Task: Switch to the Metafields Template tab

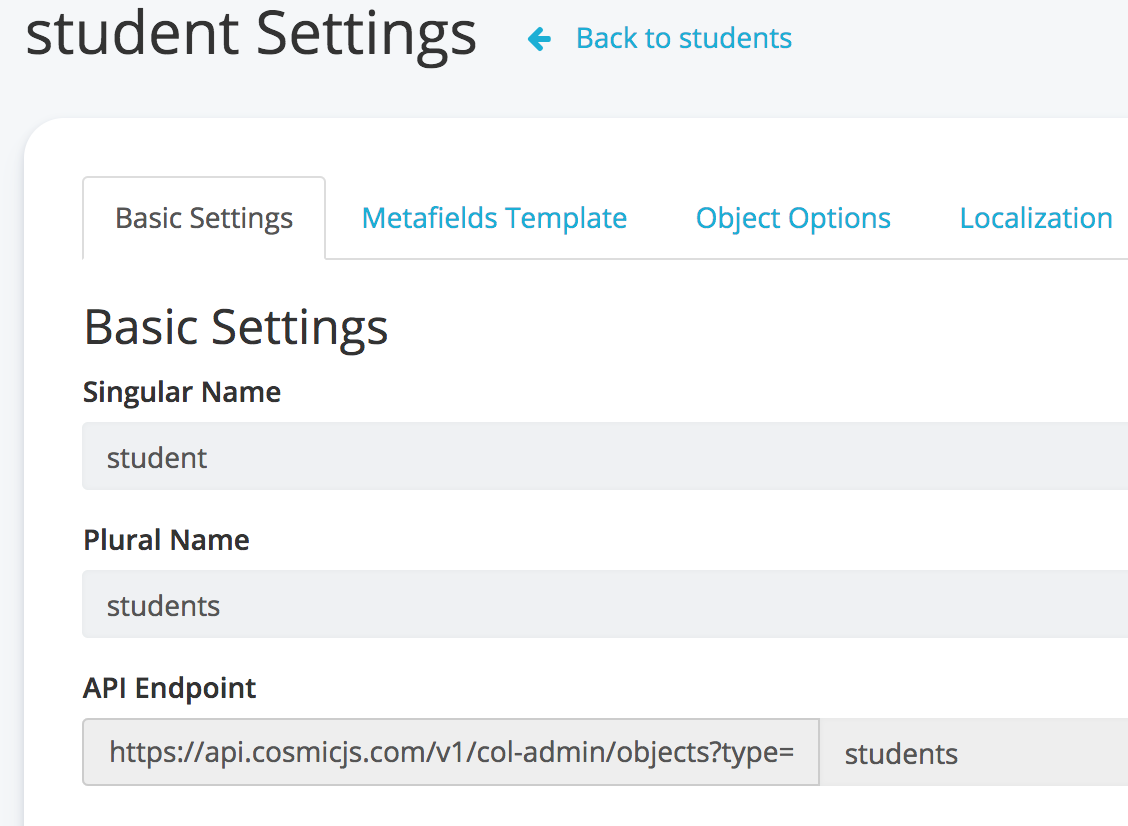Action: pos(494,217)
